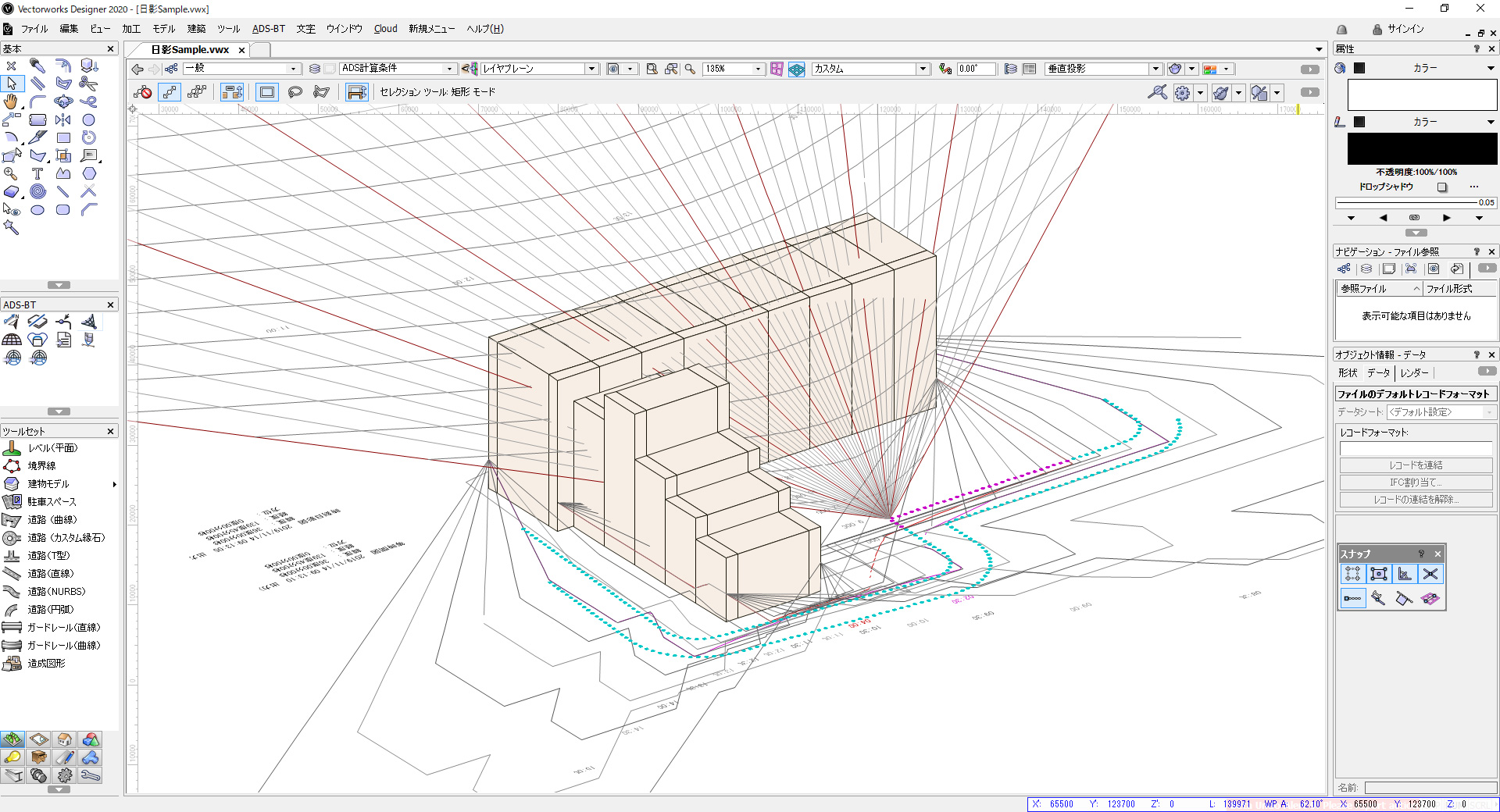This screenshot has width=1500, height=812.
Task: Open the ADS-BT menu
Action: pyautogui.click(x=269, y=29)
